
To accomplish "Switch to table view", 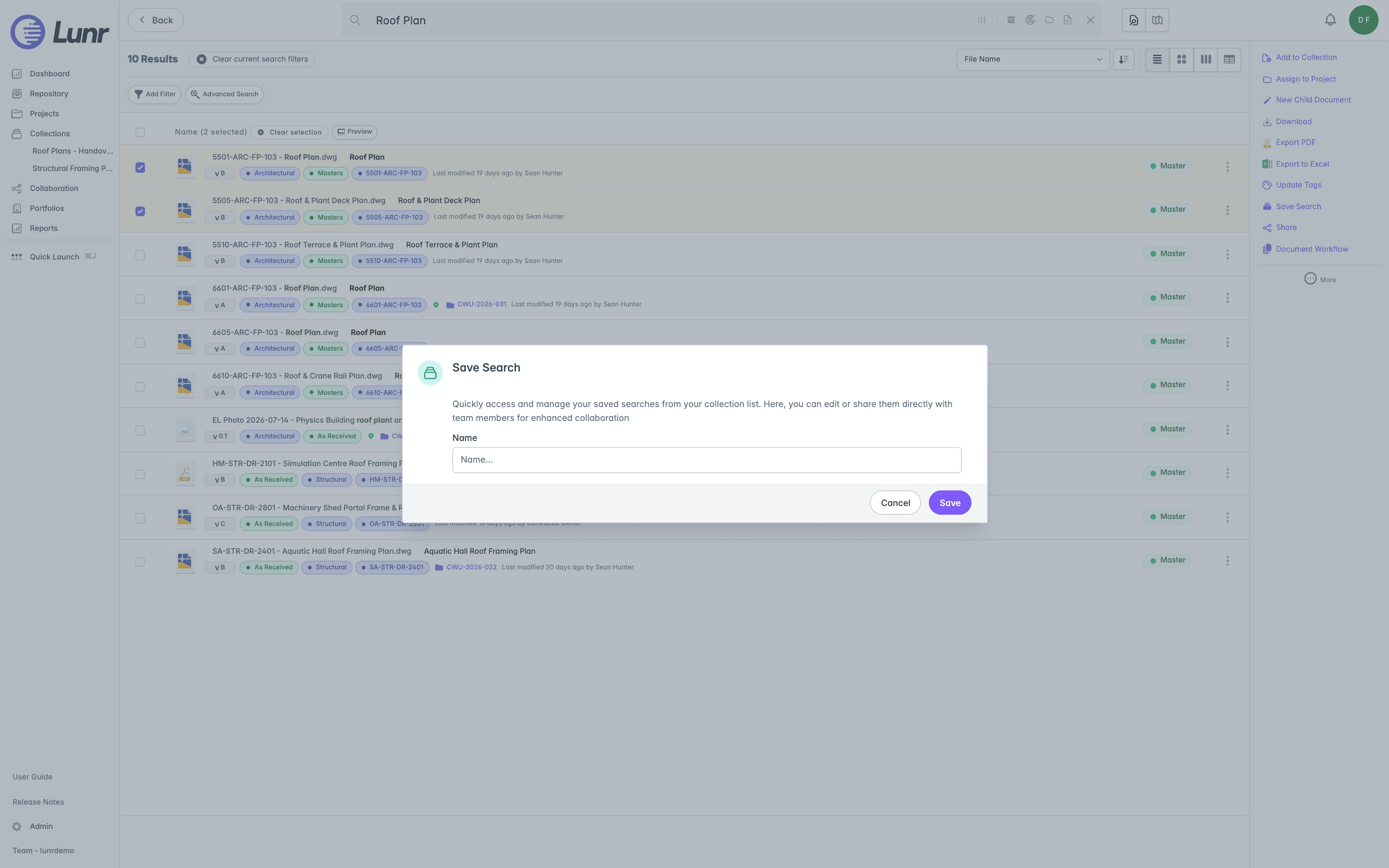I will tap(1229, 59).
